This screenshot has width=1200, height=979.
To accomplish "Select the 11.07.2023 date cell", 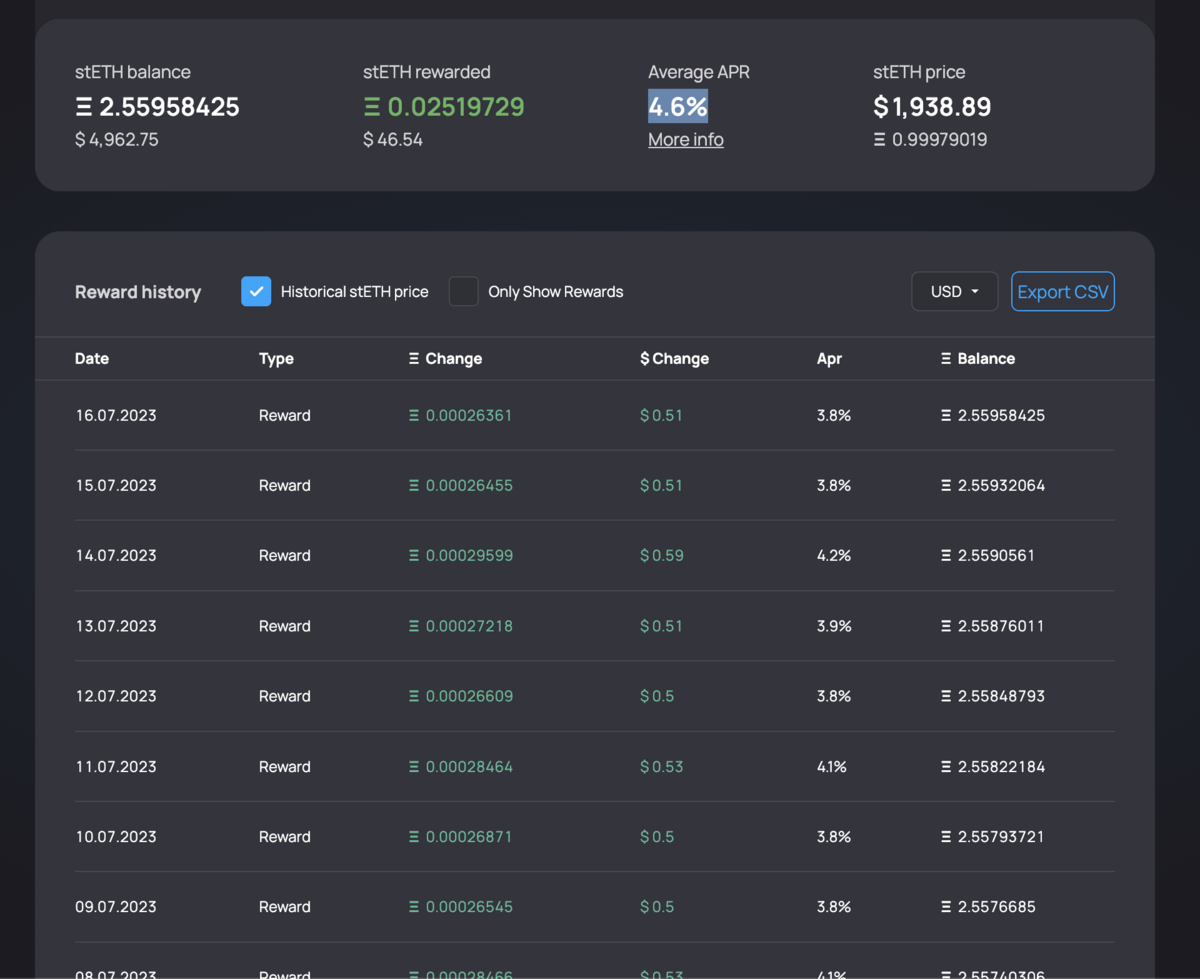I will pyautogui.click(x=116, y=767).
